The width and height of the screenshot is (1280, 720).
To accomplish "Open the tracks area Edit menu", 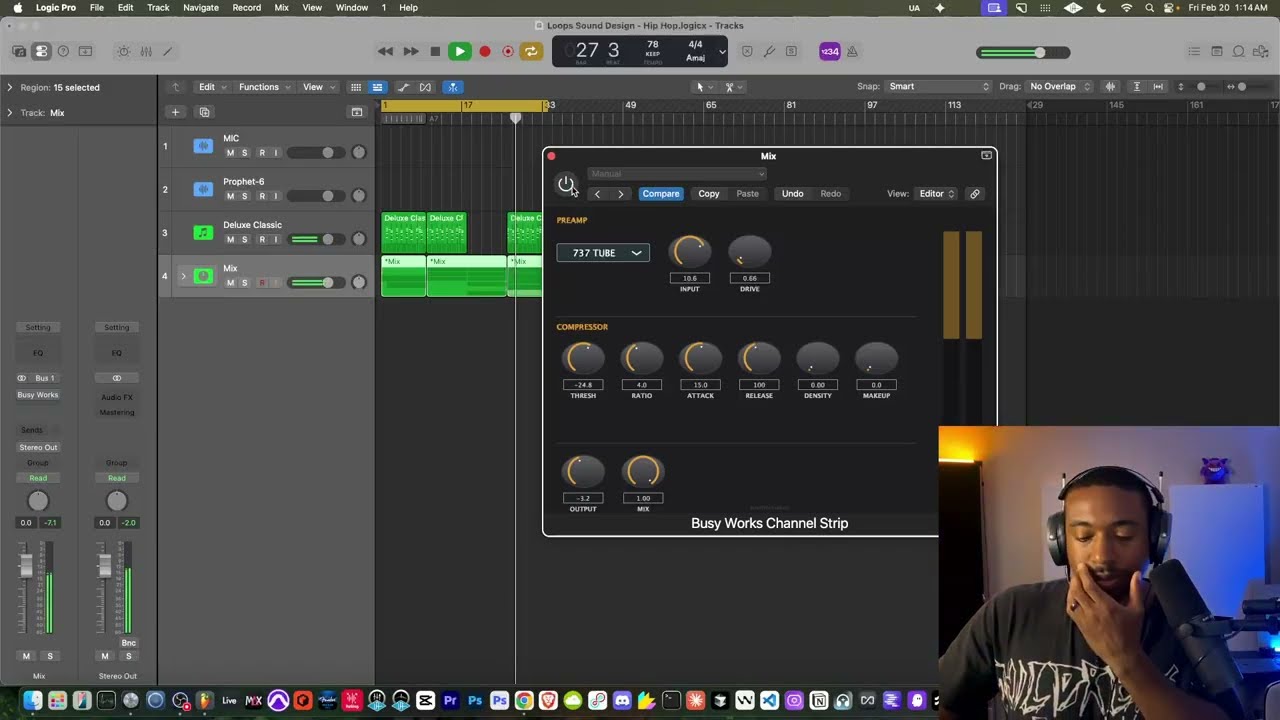I will tap(212, 87).
